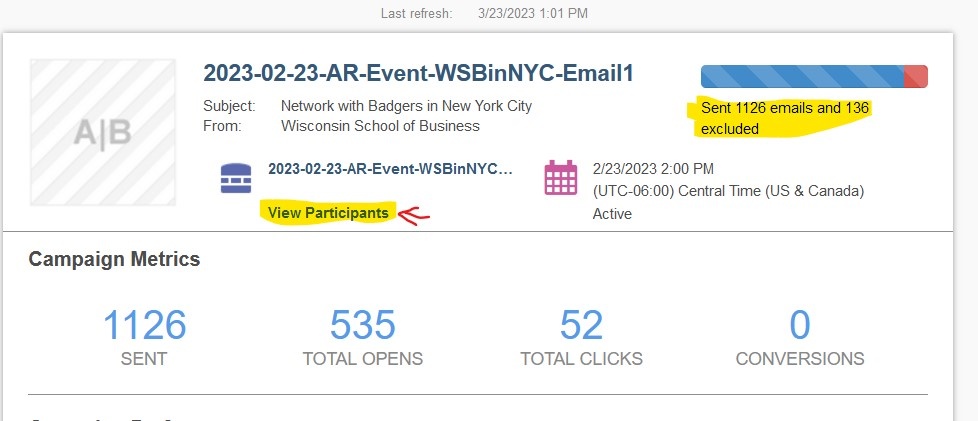This screenshot has width=978, height=421.
Task: Open the View Participants link
Action: (x=328, y=213)
